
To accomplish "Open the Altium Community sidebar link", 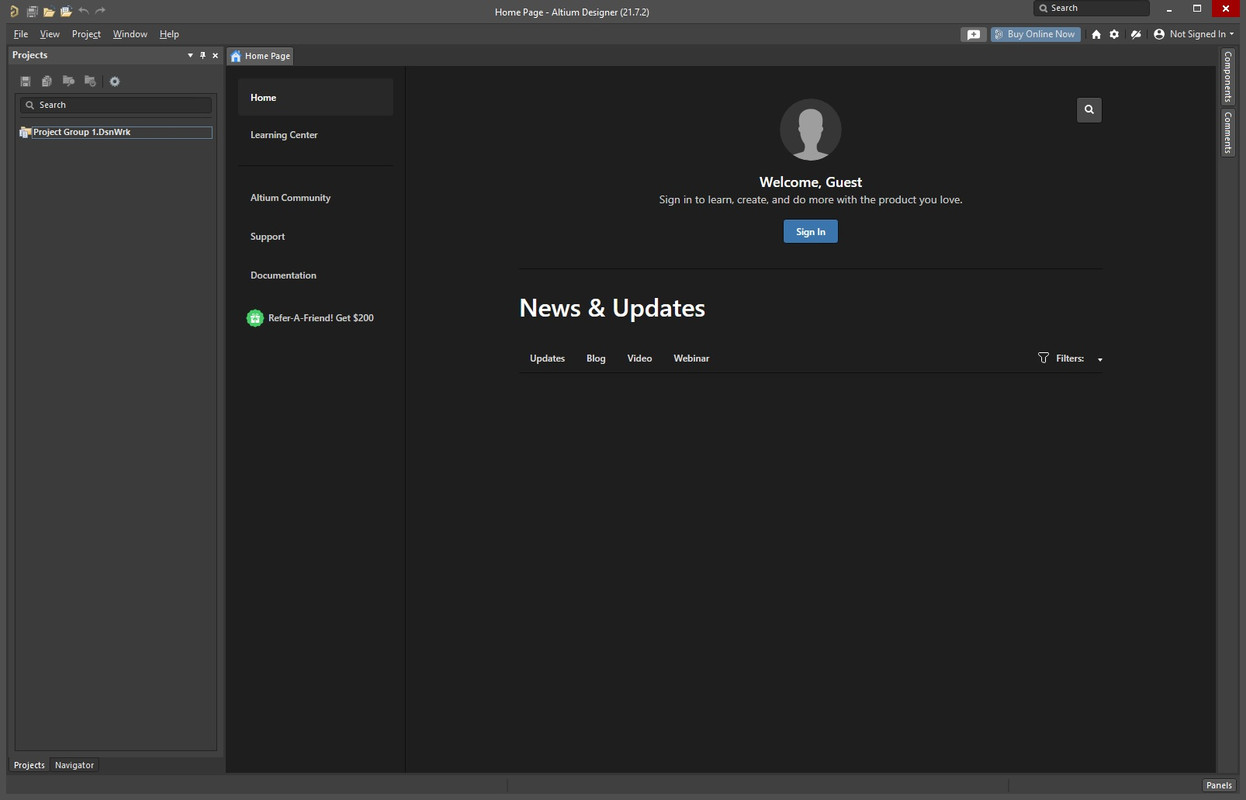I will click(x=290, y=198).
